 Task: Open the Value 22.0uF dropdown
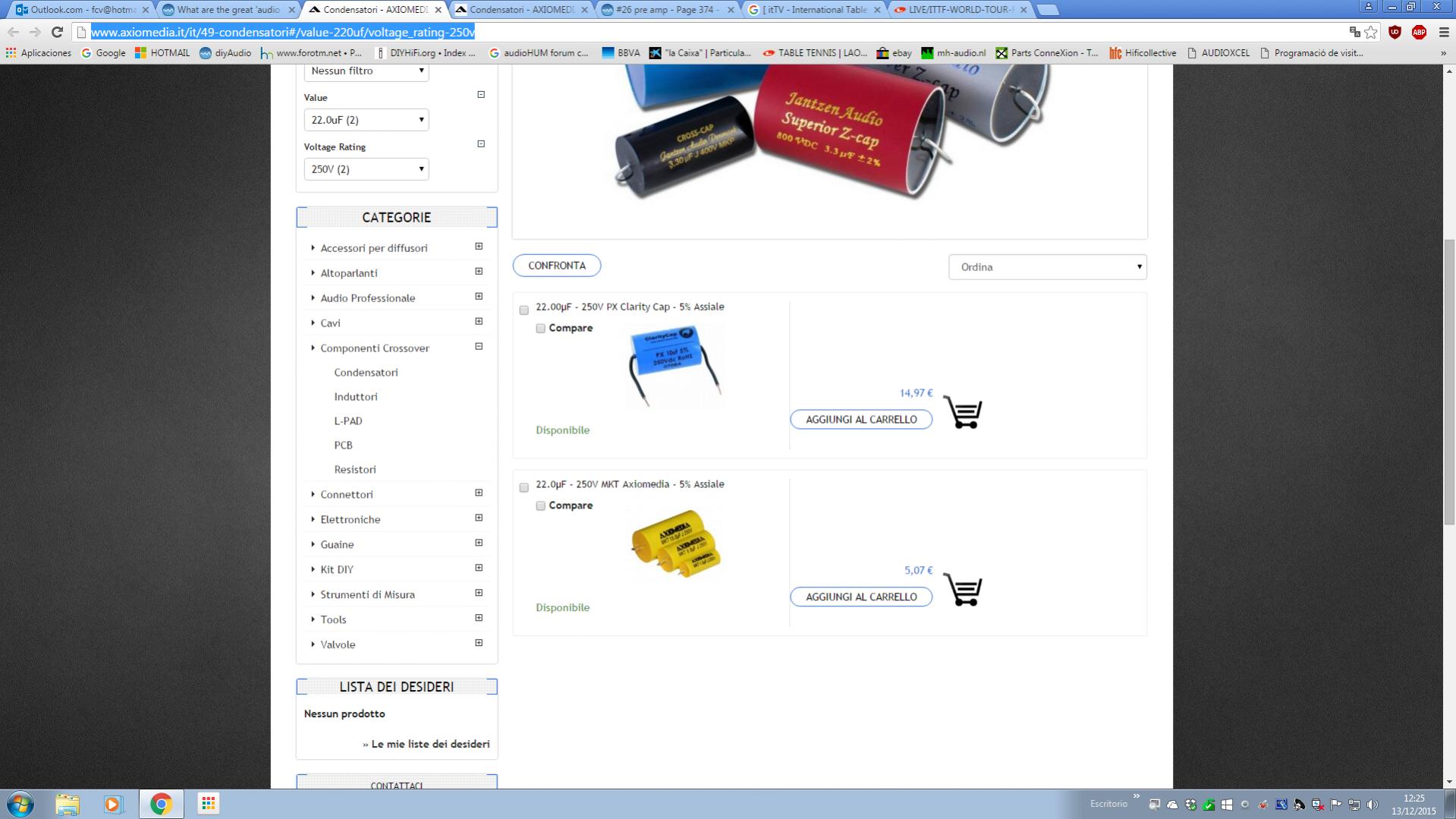click(366, 120)
